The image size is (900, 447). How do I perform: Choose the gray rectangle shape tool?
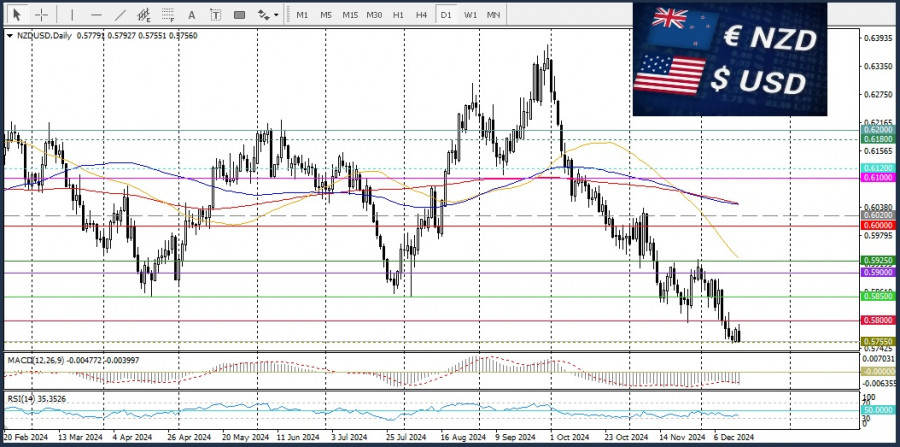(x=239, y=15)
